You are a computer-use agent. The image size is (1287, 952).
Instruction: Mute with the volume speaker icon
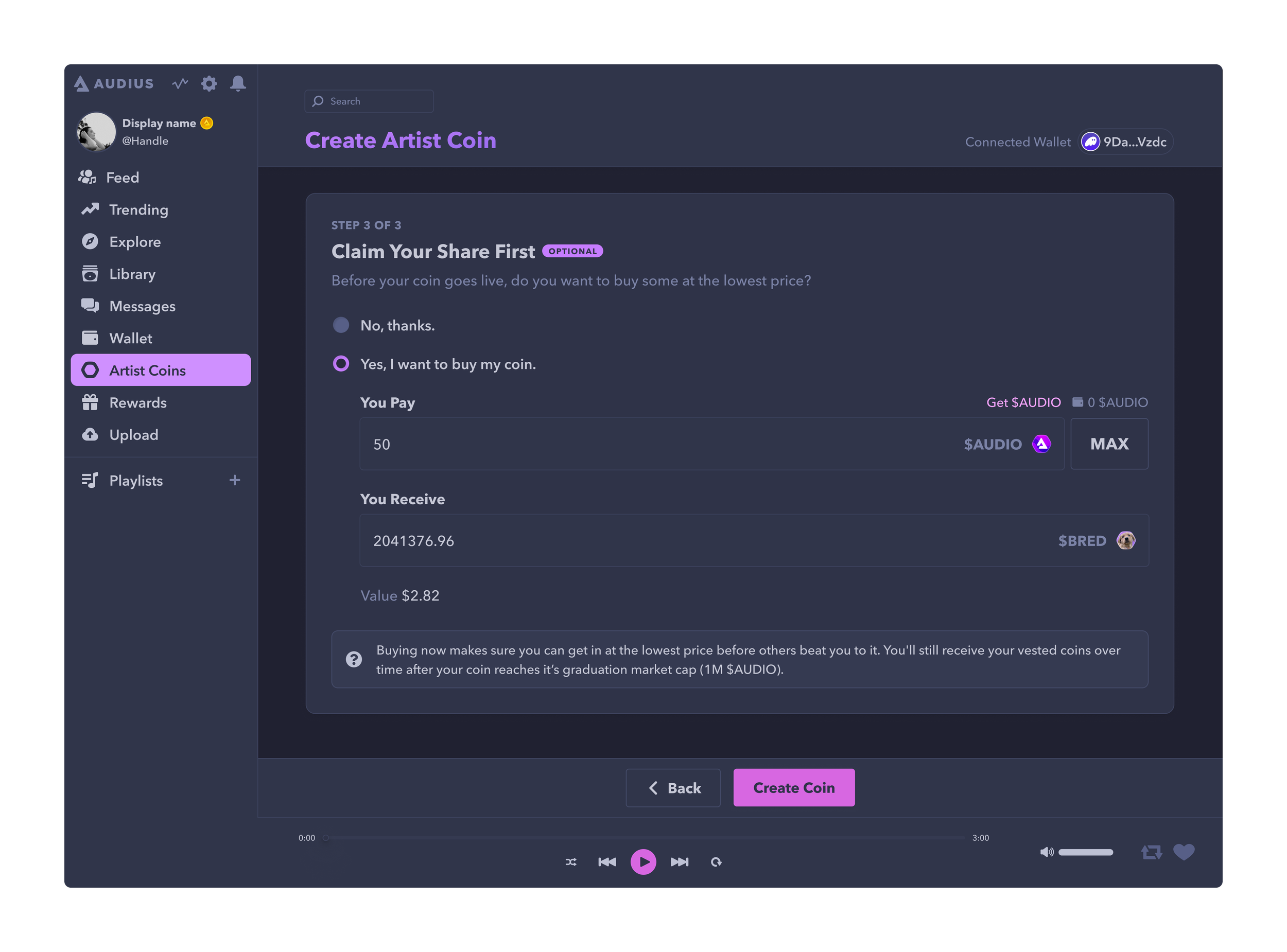point(1047,852)
